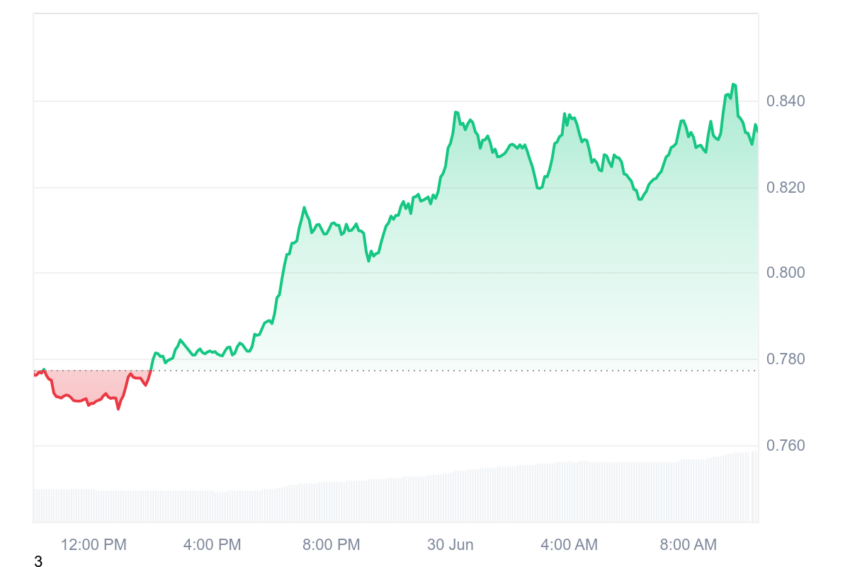Select the 4:00 AM time axis label
Viewport: 850px width, 567px height.
[569, 545]
